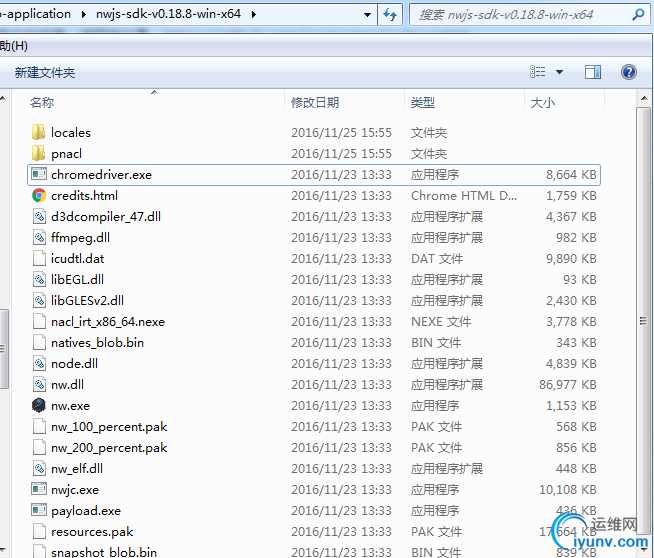Click the nw.exe application icon
The height and width of the screenshot is (558, 654).
pyautogui.click(x=39, y=405)
